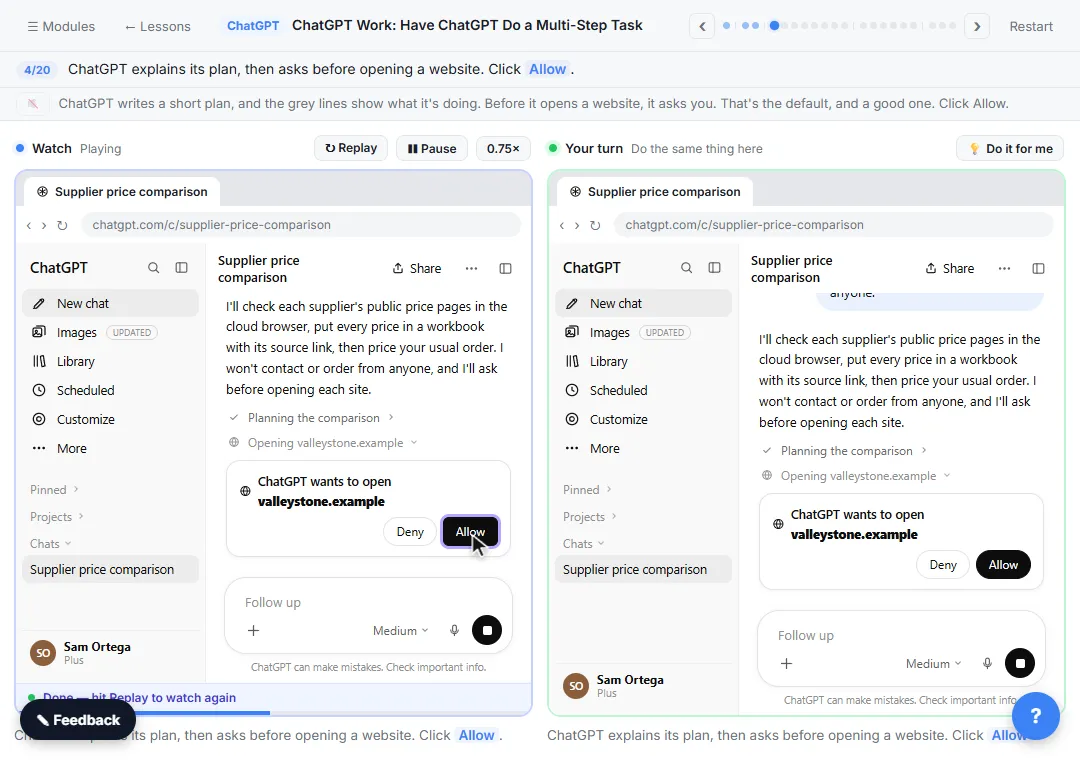Viewport: 1080px width, 760px height.
Task: Expand Projects in Your turn pane
Action: pos(590,516)
